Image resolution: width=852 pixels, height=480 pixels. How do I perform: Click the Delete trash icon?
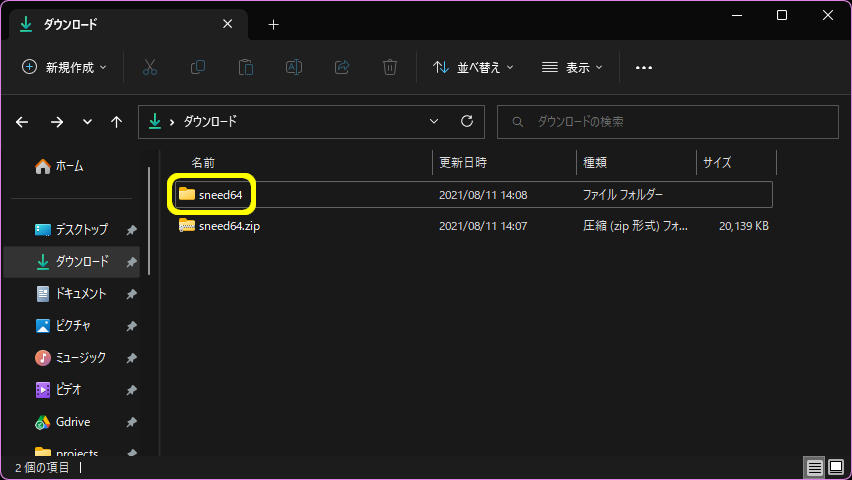390,67
